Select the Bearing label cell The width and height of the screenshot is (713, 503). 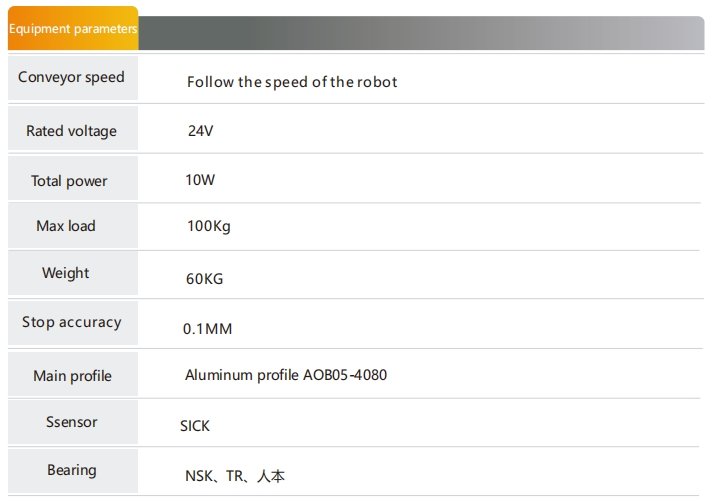coord(73,471)
